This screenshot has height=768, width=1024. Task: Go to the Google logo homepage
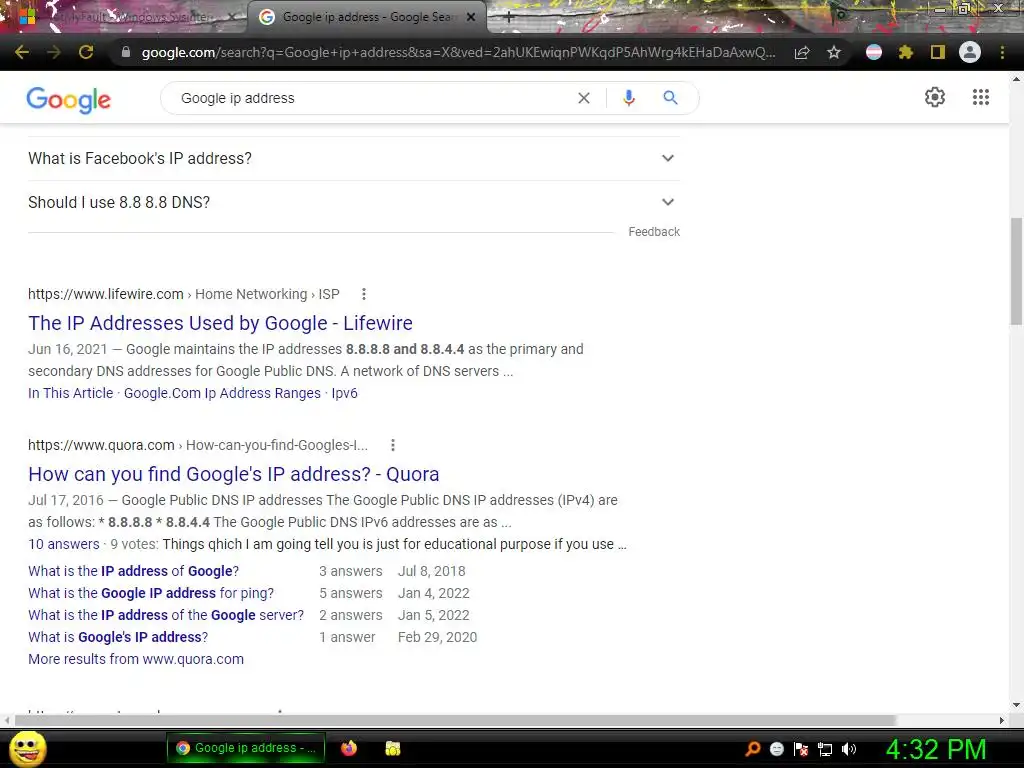tap(69, 100)
